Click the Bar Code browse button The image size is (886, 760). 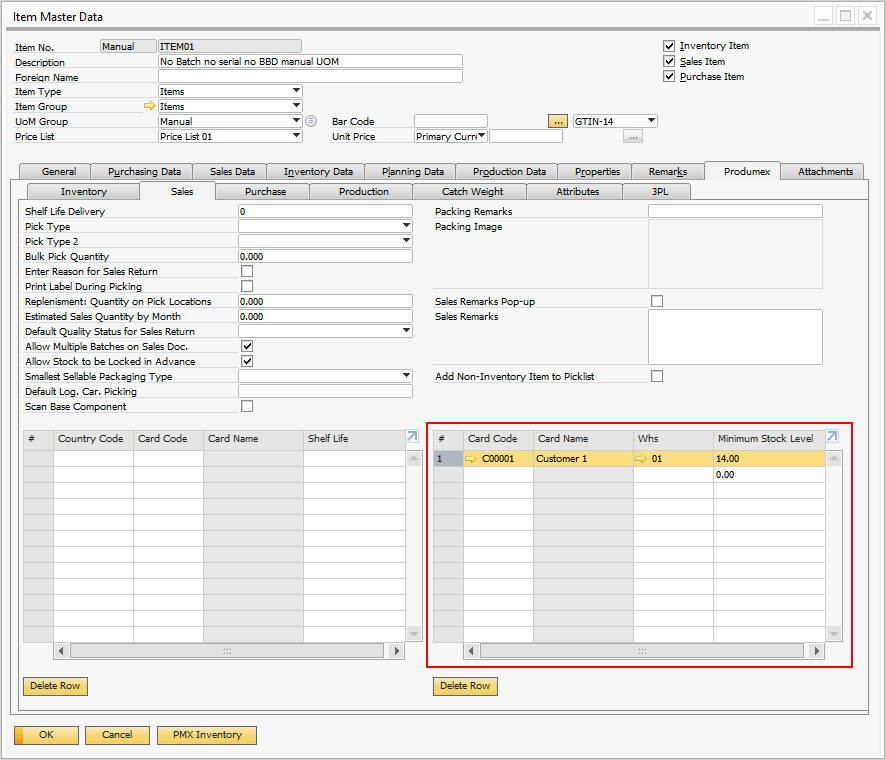coord(558,121)
